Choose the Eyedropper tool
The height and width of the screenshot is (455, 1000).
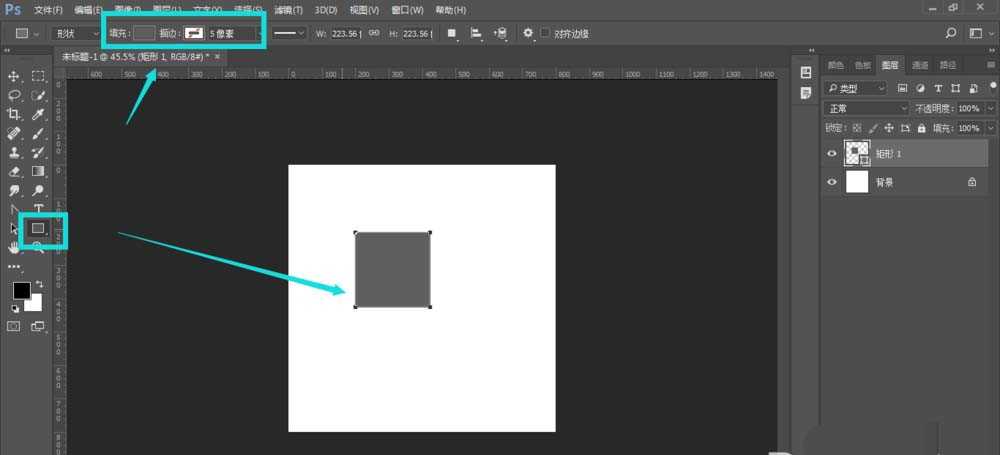point(38,115)
